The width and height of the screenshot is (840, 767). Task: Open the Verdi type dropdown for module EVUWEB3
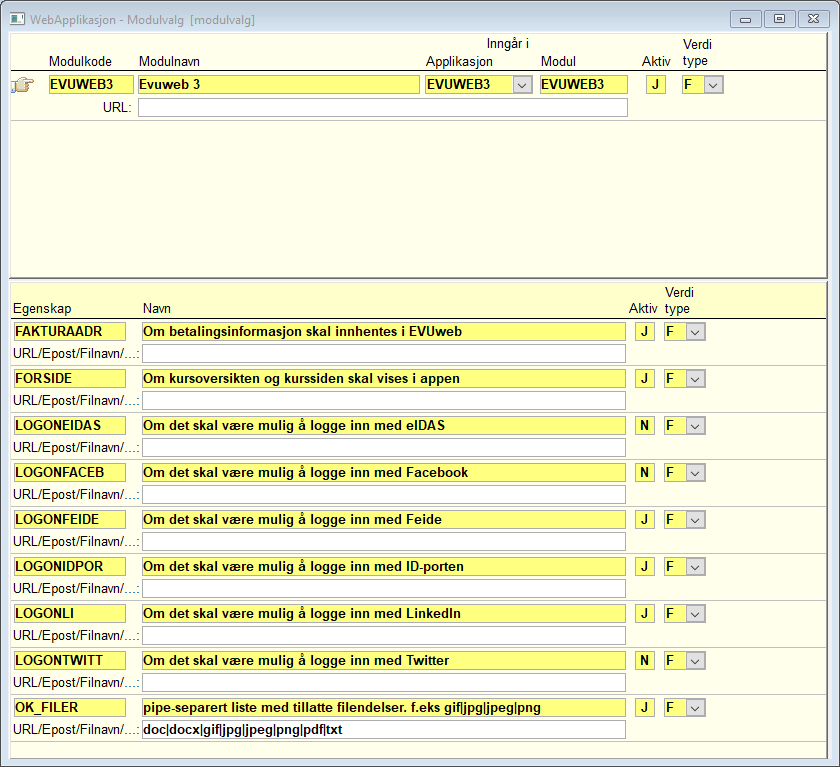click(713, 85)
